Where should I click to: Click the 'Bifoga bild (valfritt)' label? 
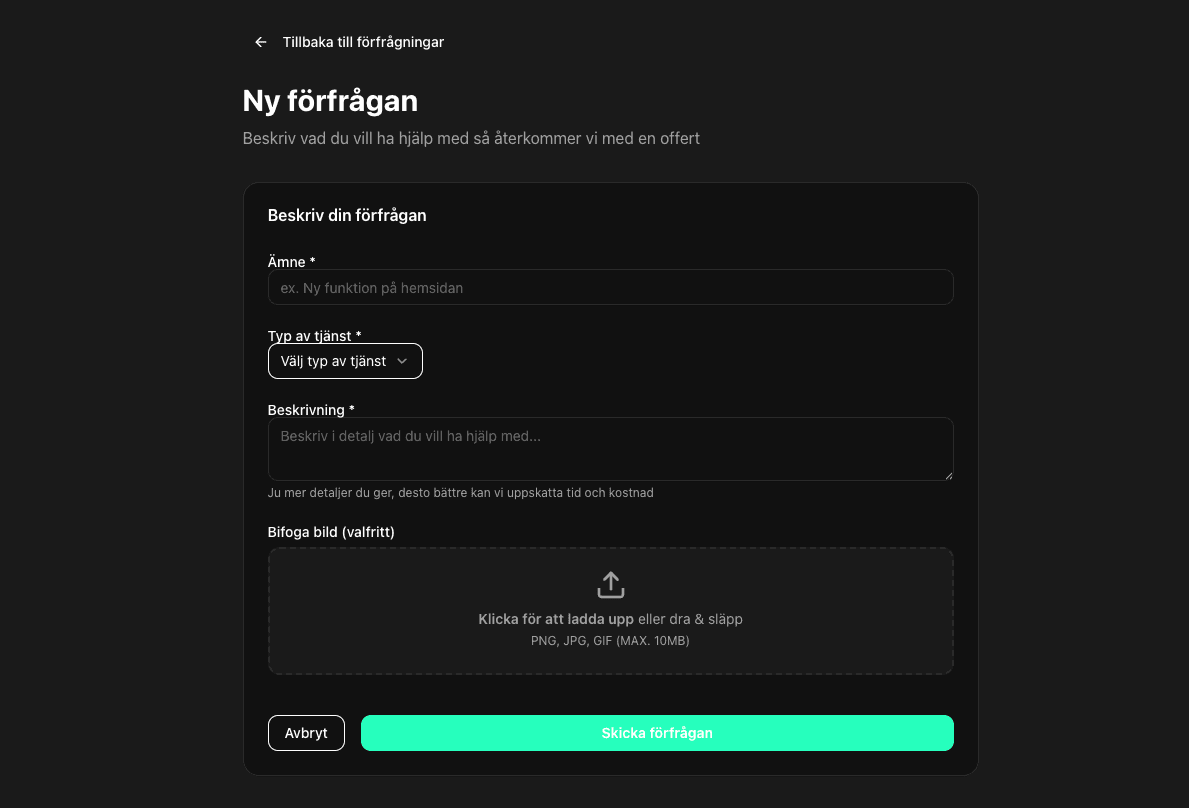pyautogui.click(x=330, y=531)
